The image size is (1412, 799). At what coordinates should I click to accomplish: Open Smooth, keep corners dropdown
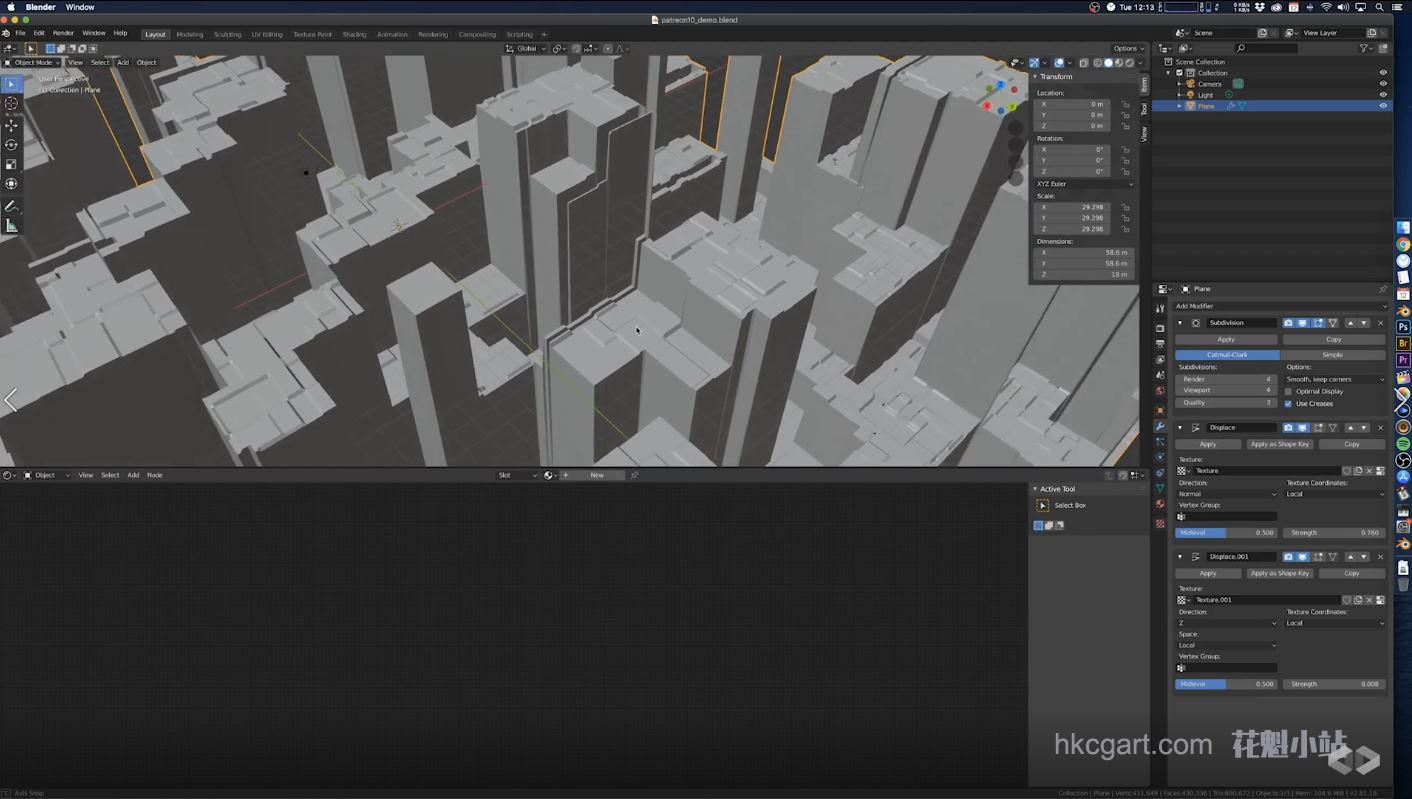pyautogui.click(x=1335, y=379)
